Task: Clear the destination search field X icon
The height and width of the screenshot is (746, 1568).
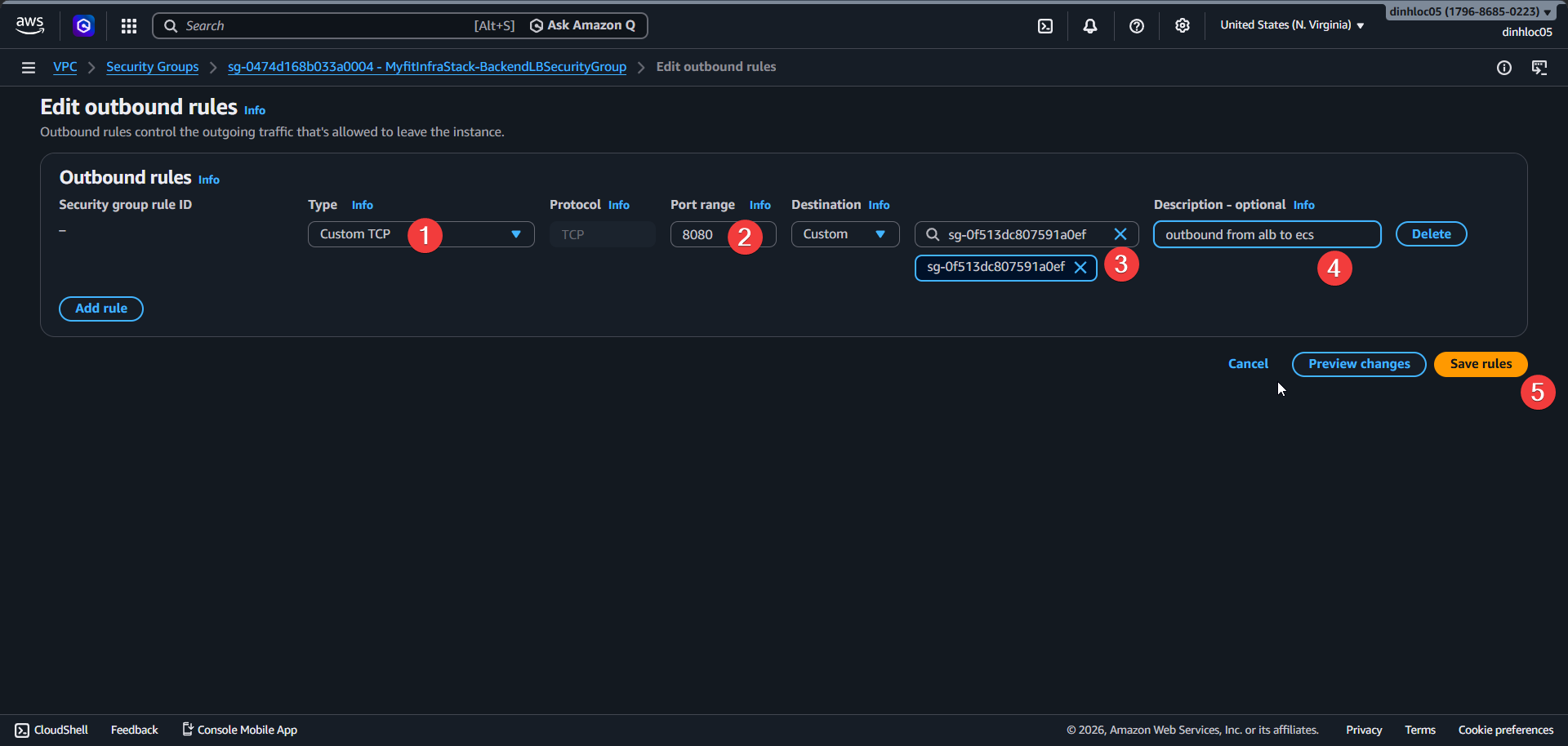Action: point(1120,234)
